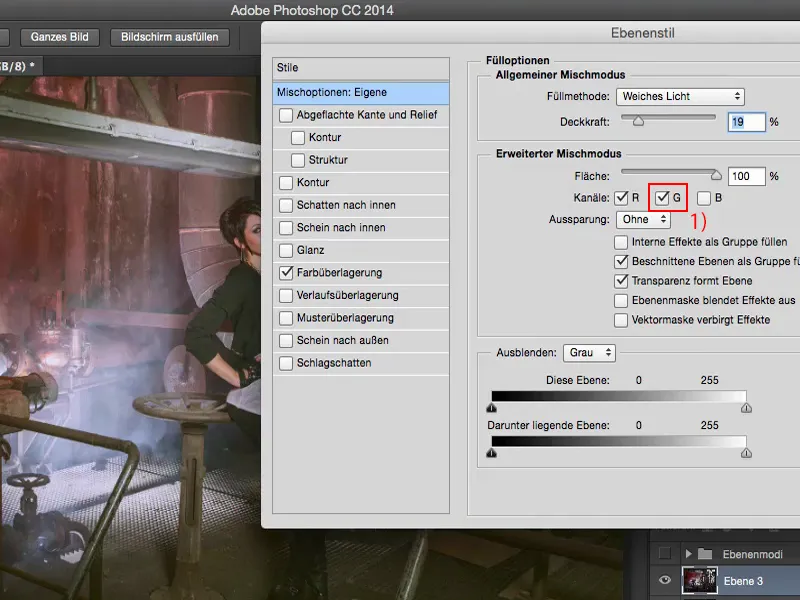800x600 pixels.
Task: Click Bildschirm ausfüllen button
Action: click(169, 37)
